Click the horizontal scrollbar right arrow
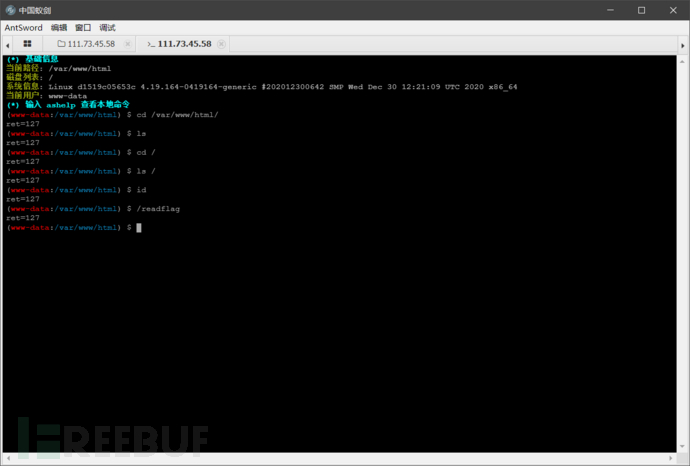The height and width of the screenshot is (466, 690). tap(672, 458)
